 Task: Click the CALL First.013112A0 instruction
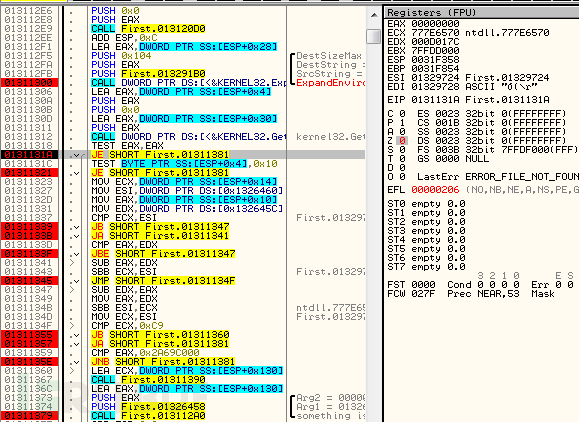(x=148, y=416)
